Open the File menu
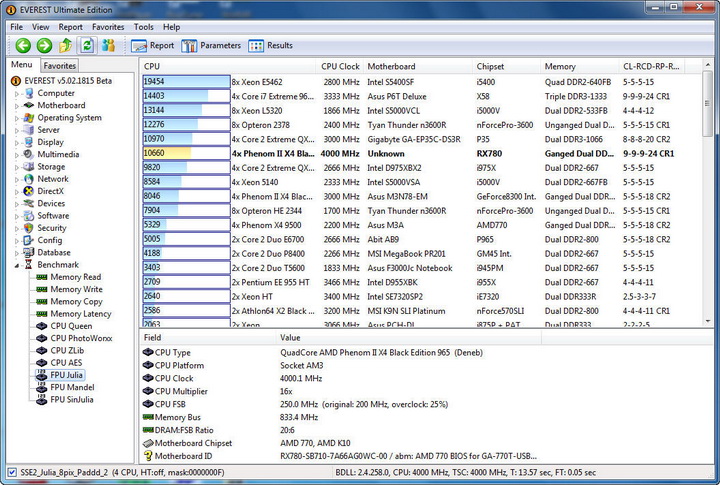 click(17, 27)
